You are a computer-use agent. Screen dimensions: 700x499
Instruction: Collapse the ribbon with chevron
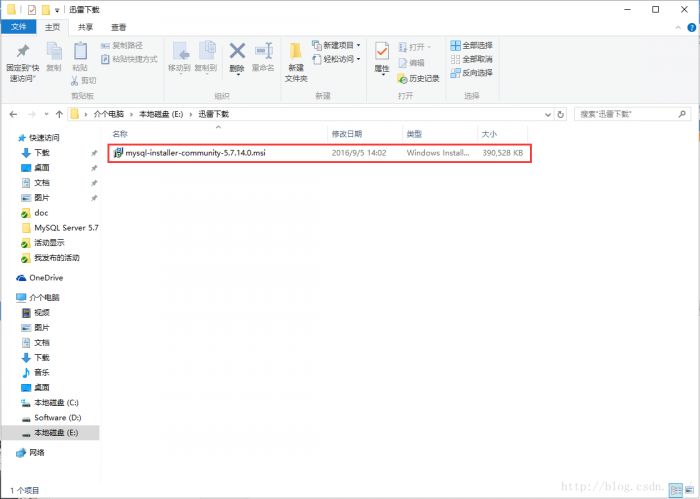(x=678, y=27)
